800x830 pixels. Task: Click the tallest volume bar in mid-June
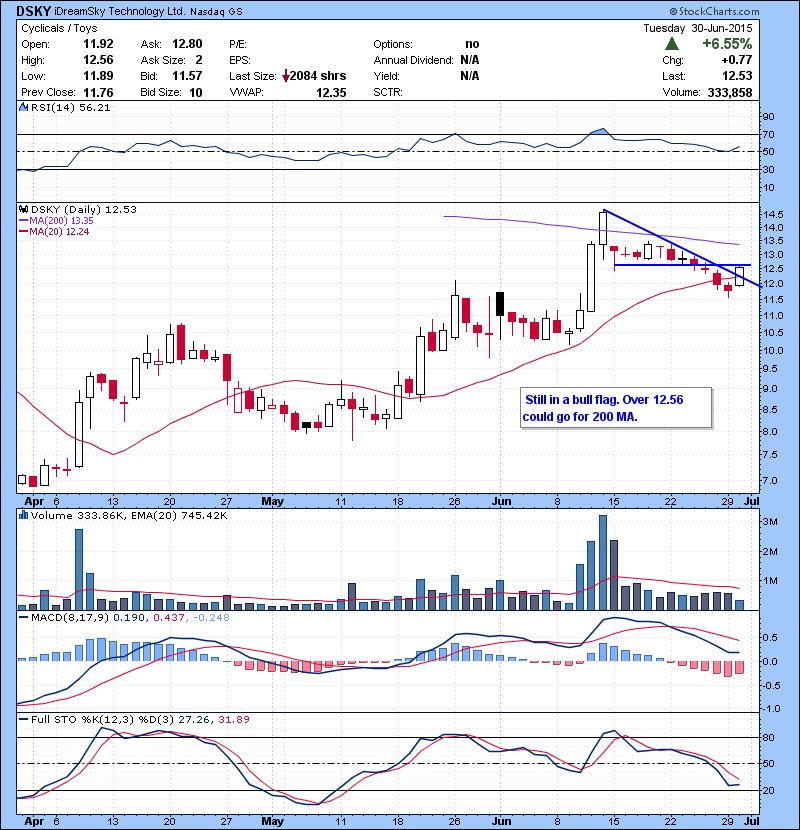(x=603, y=562)
